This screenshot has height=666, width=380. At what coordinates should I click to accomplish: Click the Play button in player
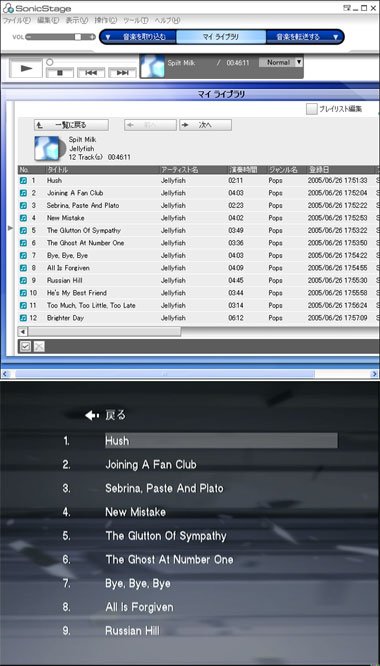tap(26, 68)
